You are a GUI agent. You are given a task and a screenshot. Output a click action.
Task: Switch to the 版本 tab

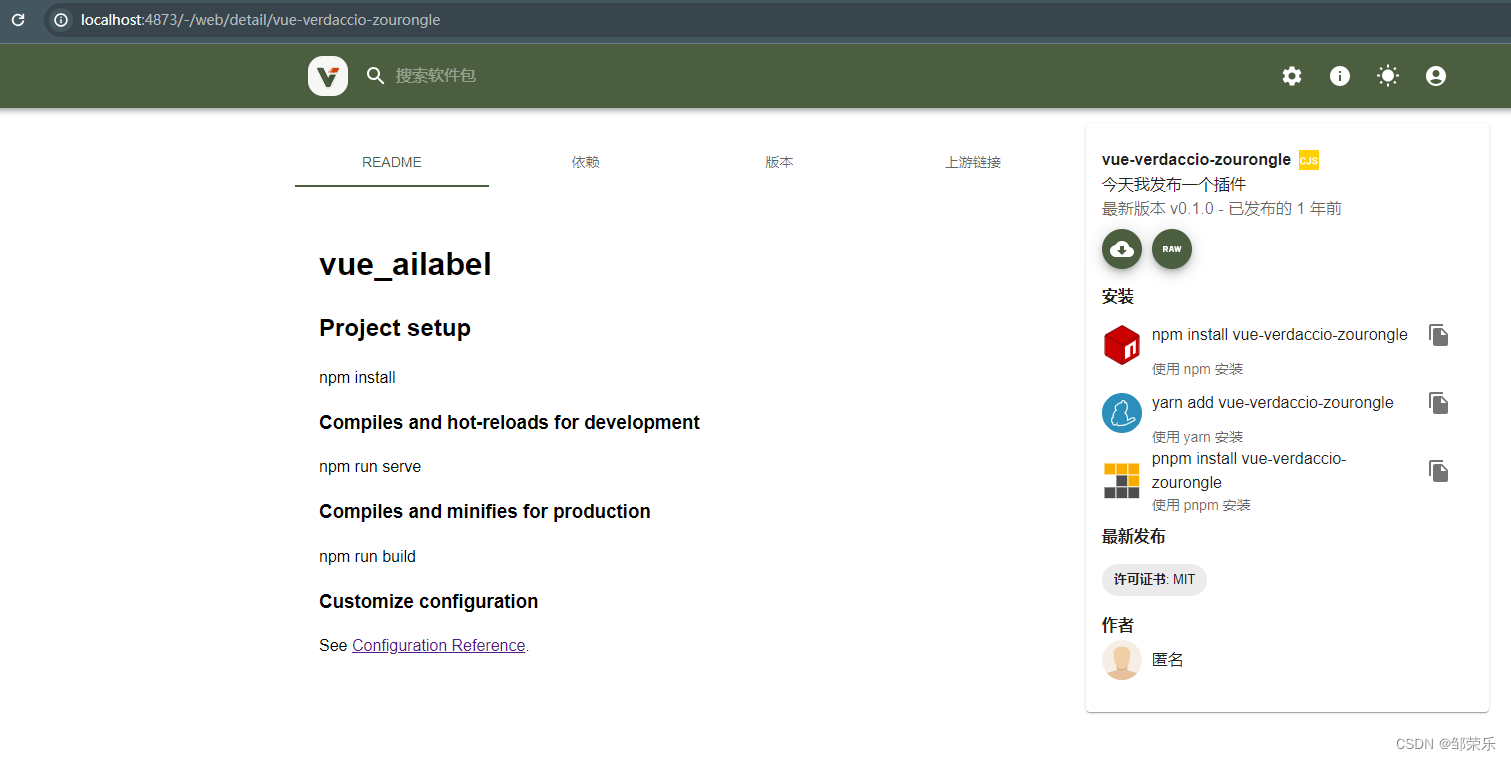pyautogui.click(x=780, y=162)
